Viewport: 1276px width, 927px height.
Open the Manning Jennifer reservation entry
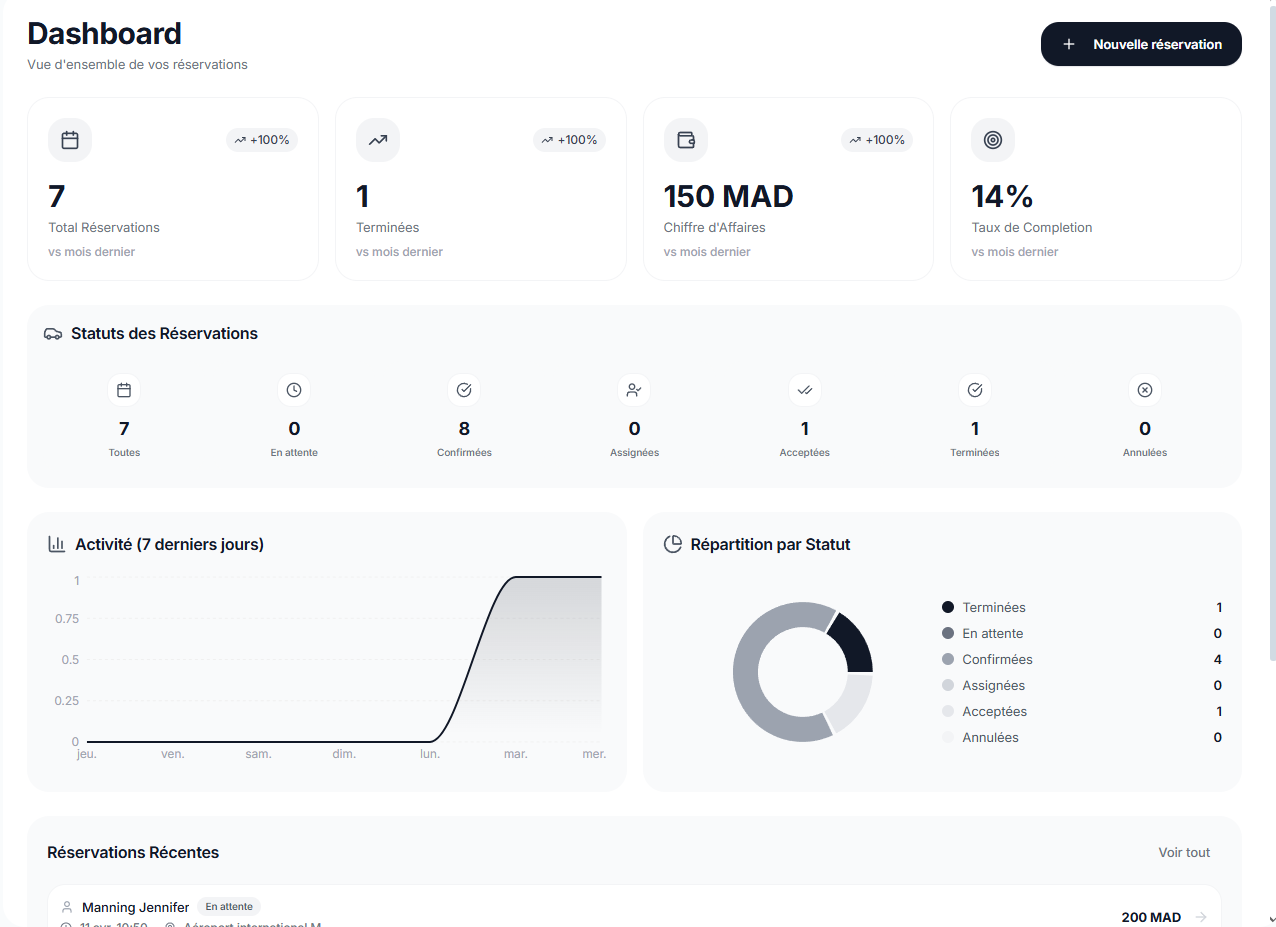click(x=634, y=906)
